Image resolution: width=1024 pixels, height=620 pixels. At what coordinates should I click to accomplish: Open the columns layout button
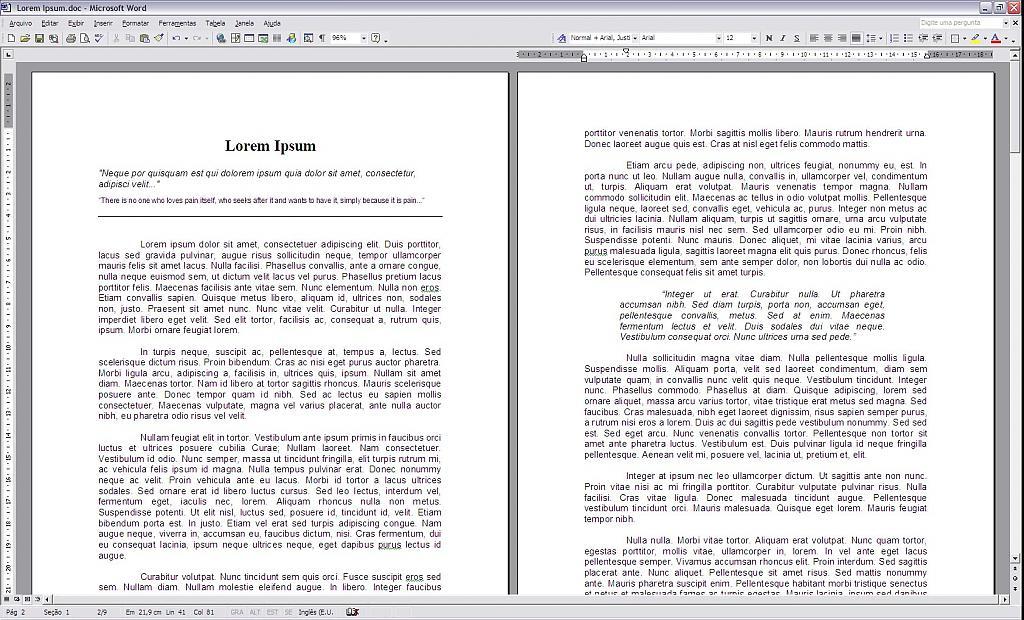(x=277, y=39)
